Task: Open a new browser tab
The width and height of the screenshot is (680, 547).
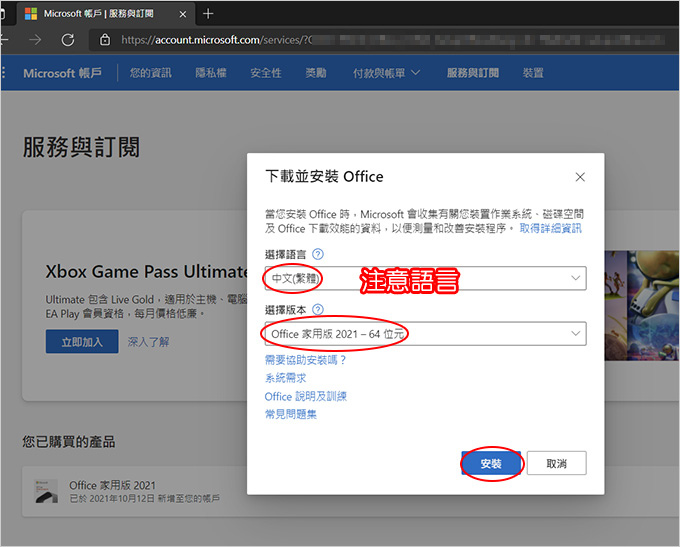Action: click(x=208, y=14)
